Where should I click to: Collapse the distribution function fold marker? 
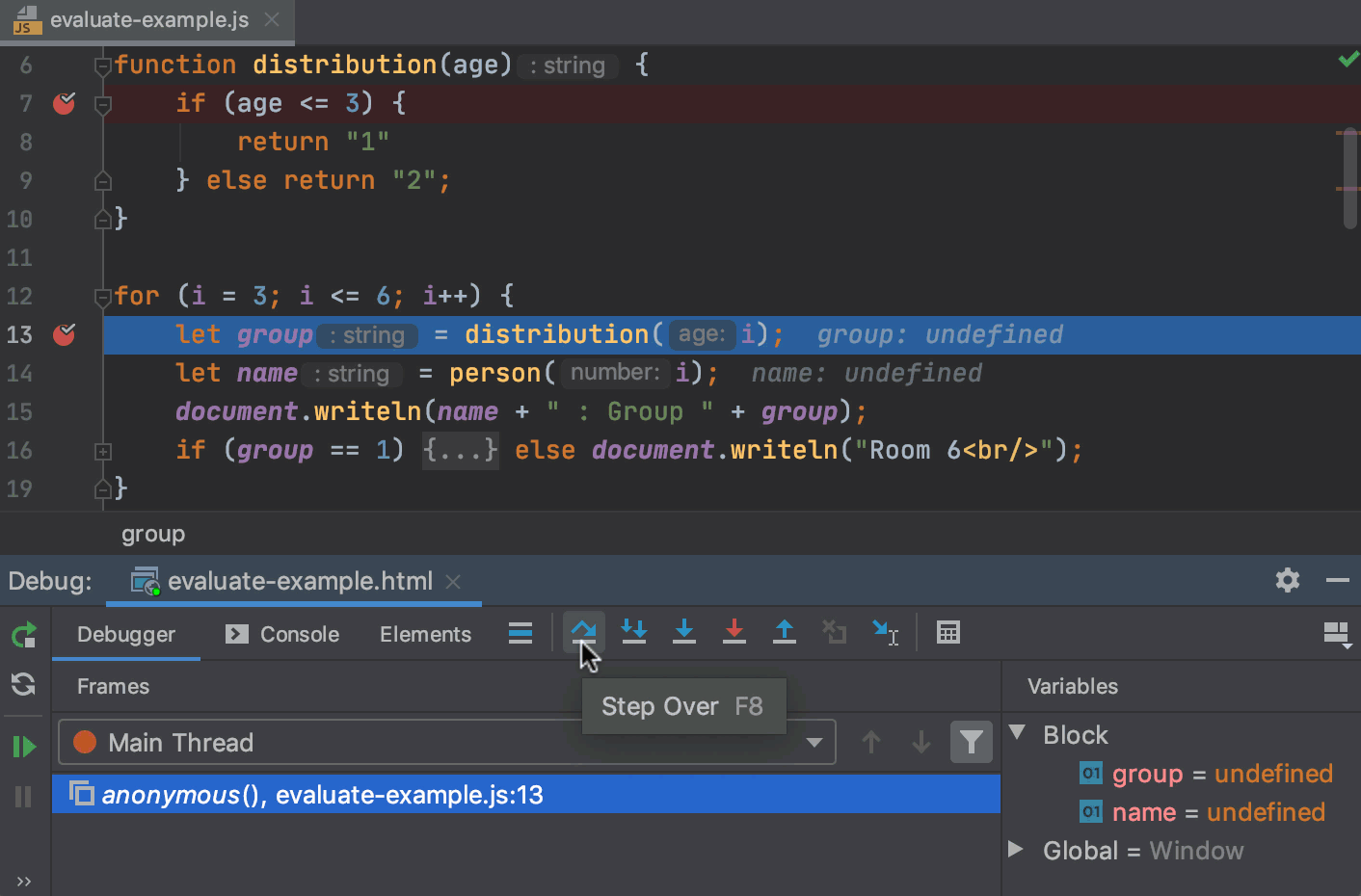coord(103,66)
